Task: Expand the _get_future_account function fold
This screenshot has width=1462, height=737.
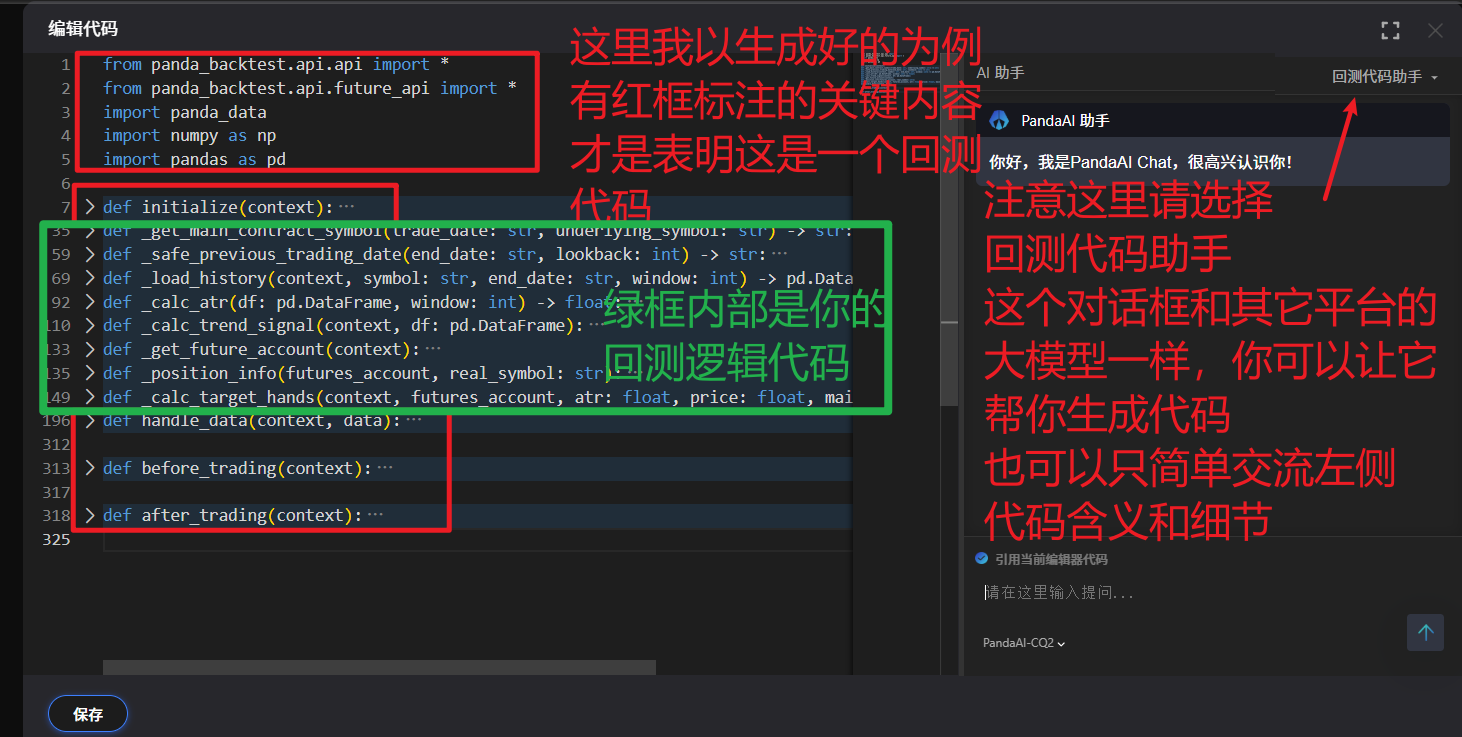Action: point(89,349)
